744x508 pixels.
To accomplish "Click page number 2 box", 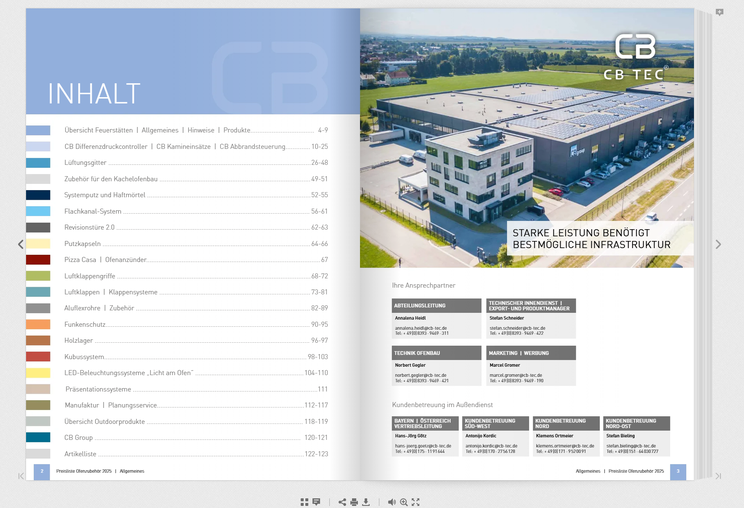I will pos(42,471).
